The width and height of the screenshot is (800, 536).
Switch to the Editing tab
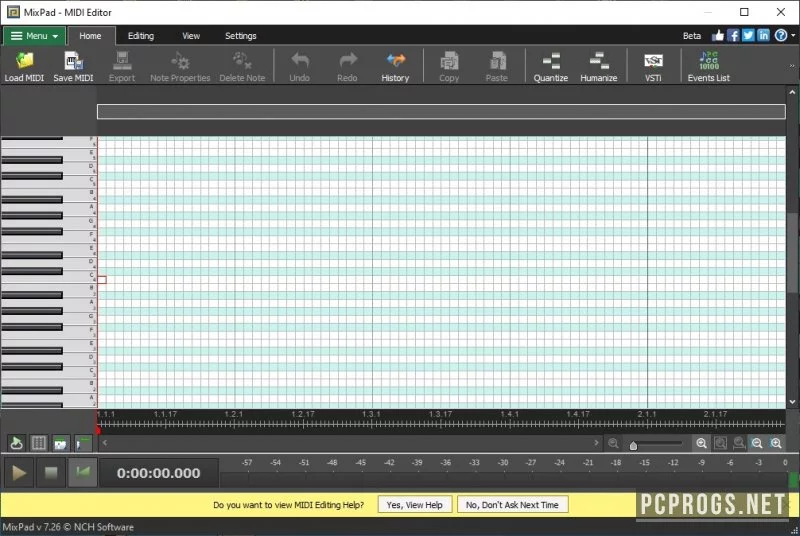(x=141, y=36)
